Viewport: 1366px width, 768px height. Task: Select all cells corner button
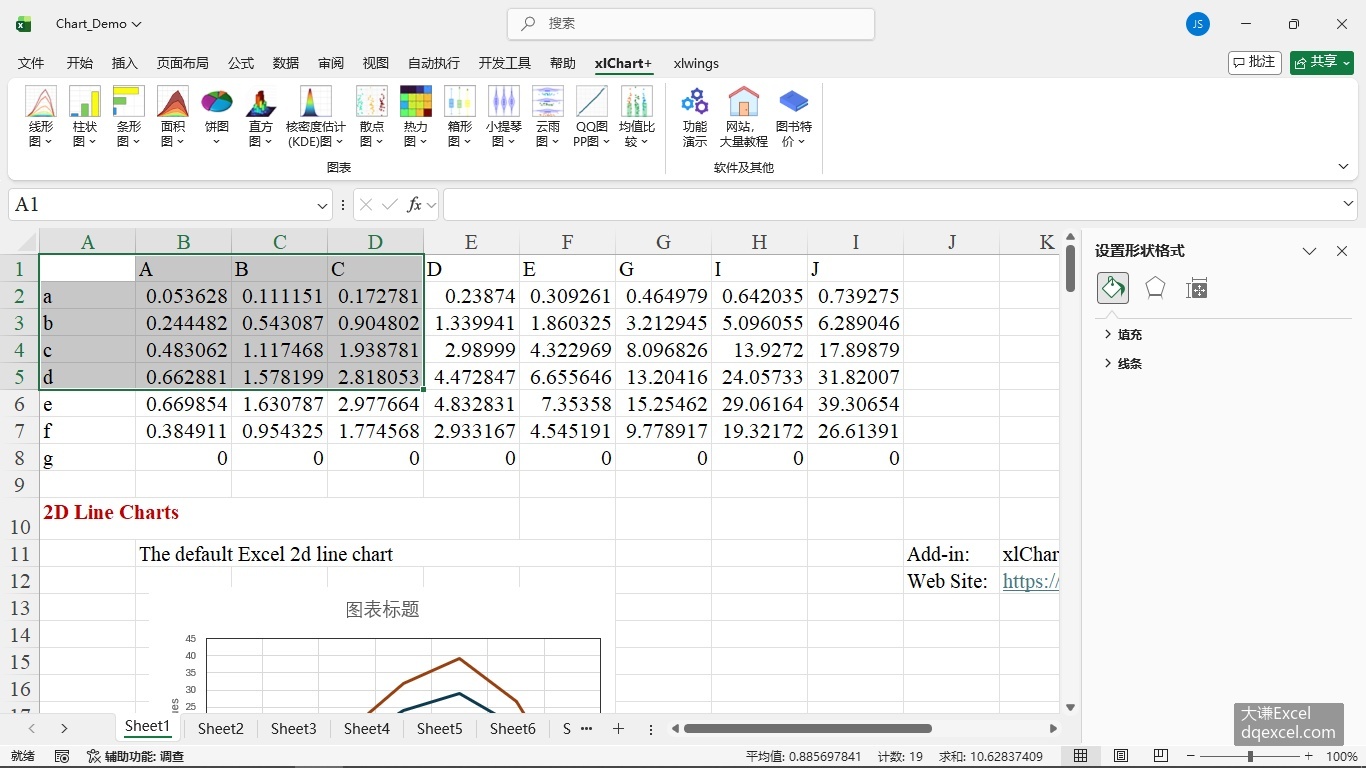click(x=20, y=242)
